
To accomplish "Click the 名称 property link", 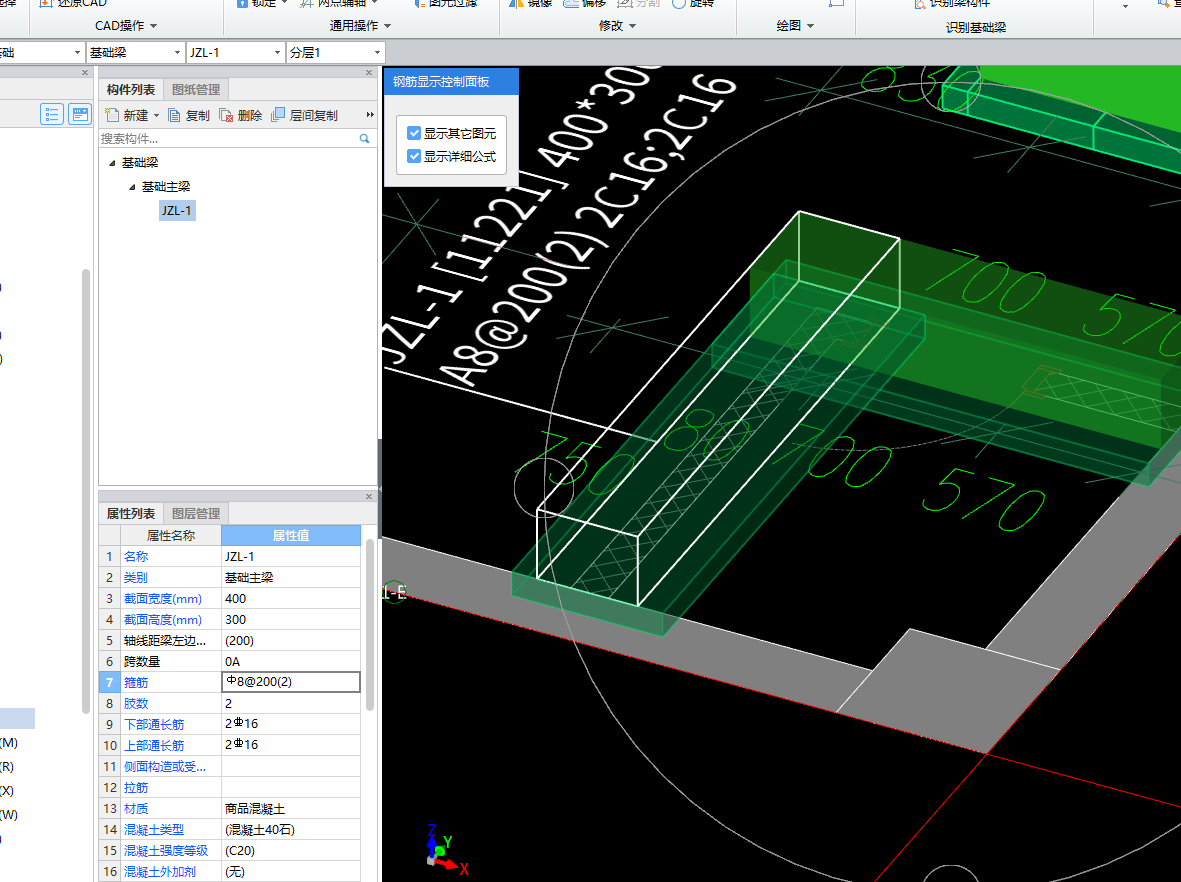I will [x=136, y=557].
